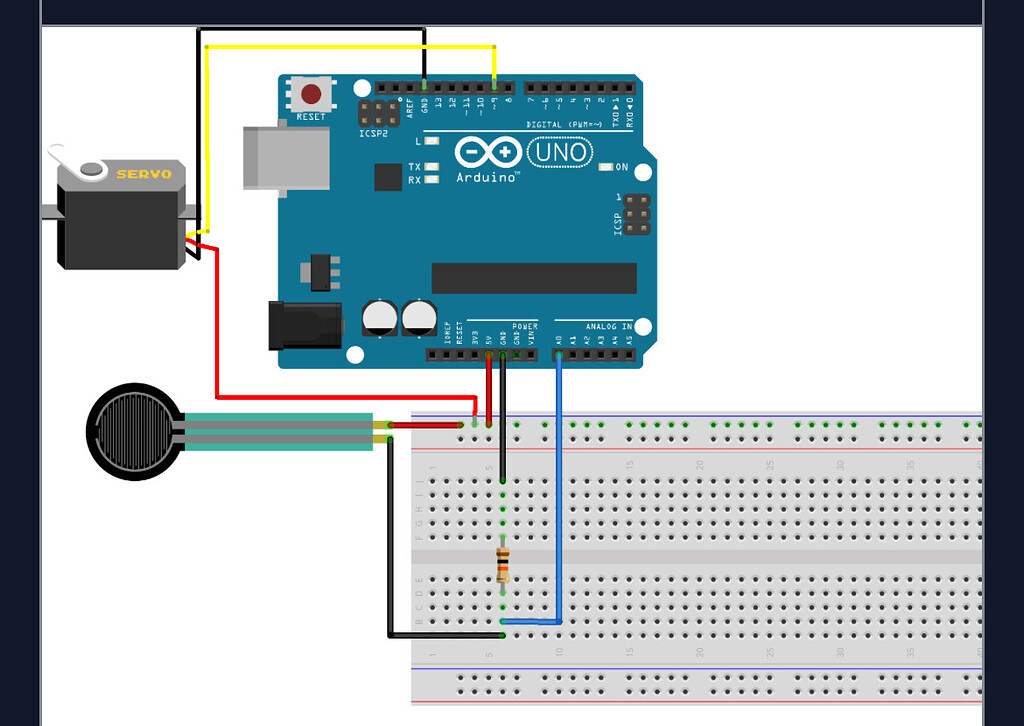Select the TX indicator LED
1024x726 pixels.
(432, 167)
